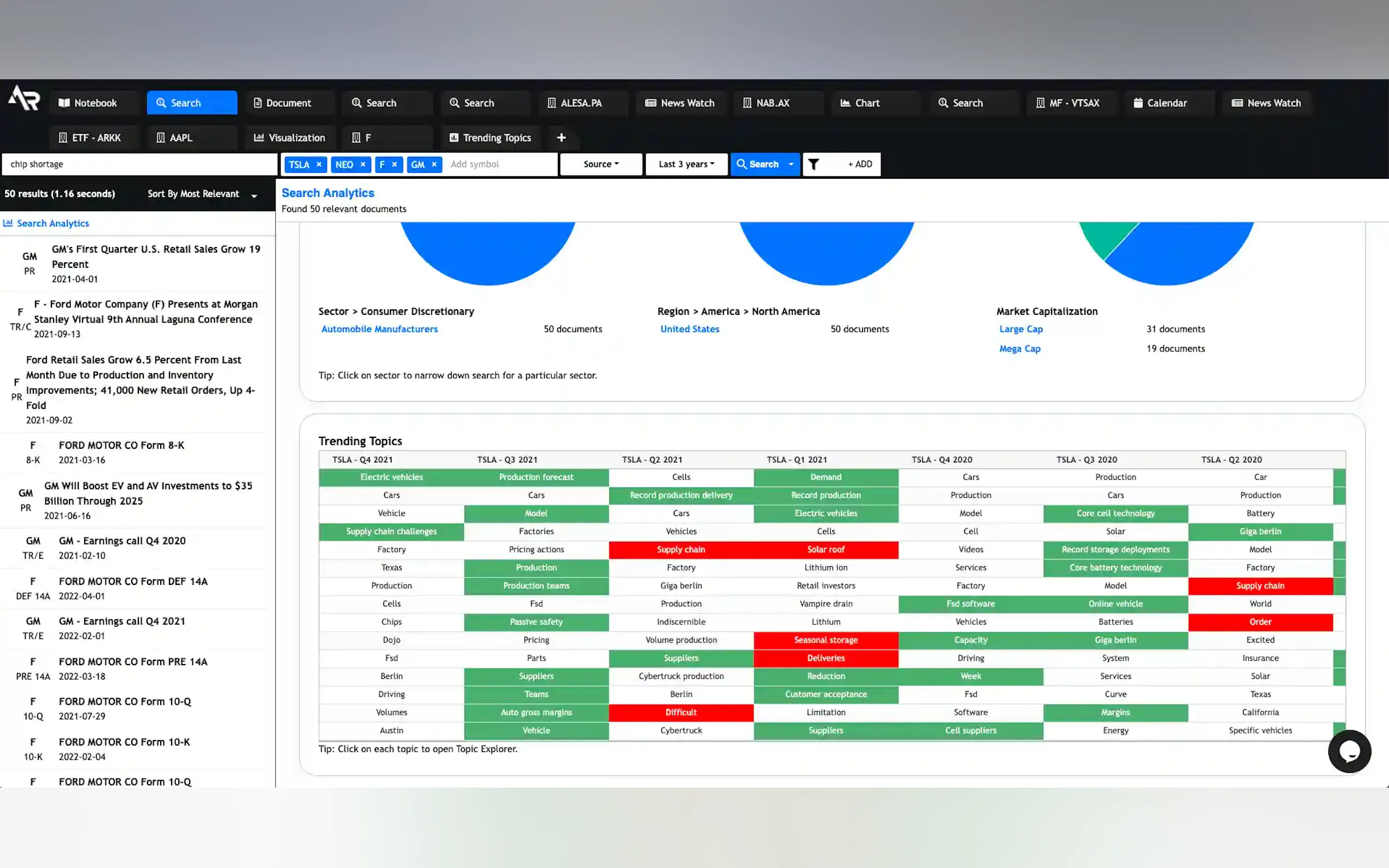This screenshot has height=868, width=1389.
Task: Click the red Supply chain topic cell
Action: click(x=680, y=549)
